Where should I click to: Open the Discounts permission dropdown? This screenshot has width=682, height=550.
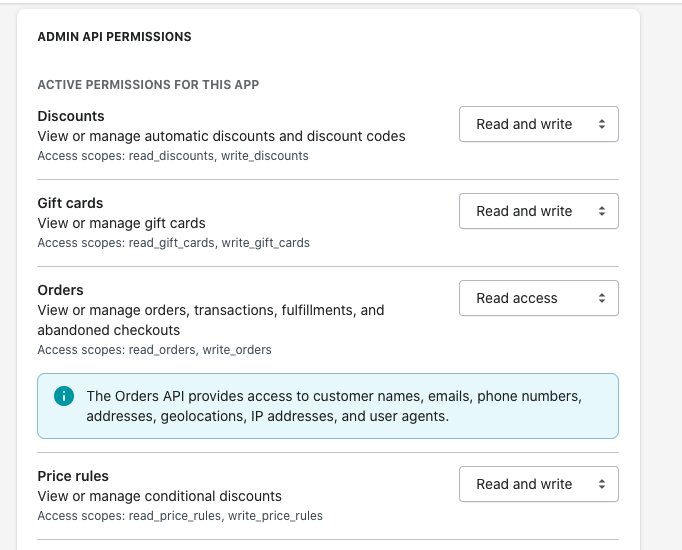[538, 124]
